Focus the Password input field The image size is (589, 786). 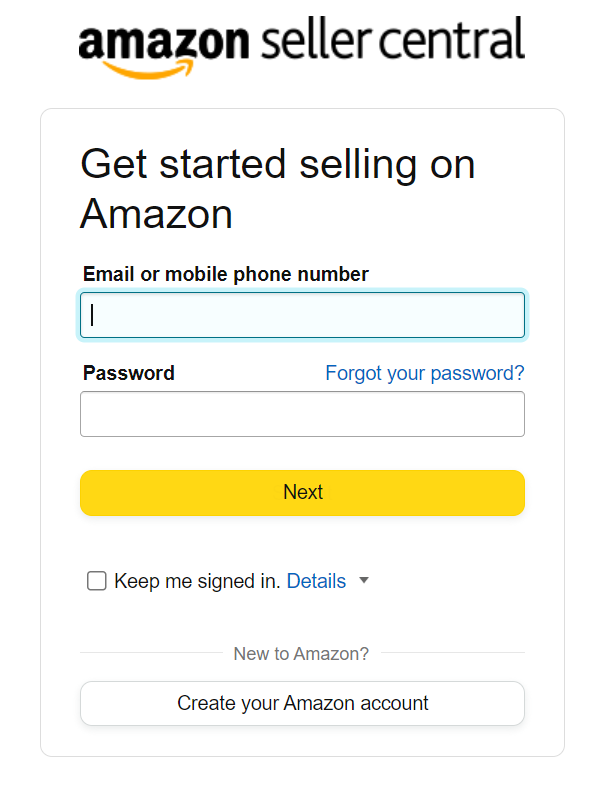[x=302, y=414]
